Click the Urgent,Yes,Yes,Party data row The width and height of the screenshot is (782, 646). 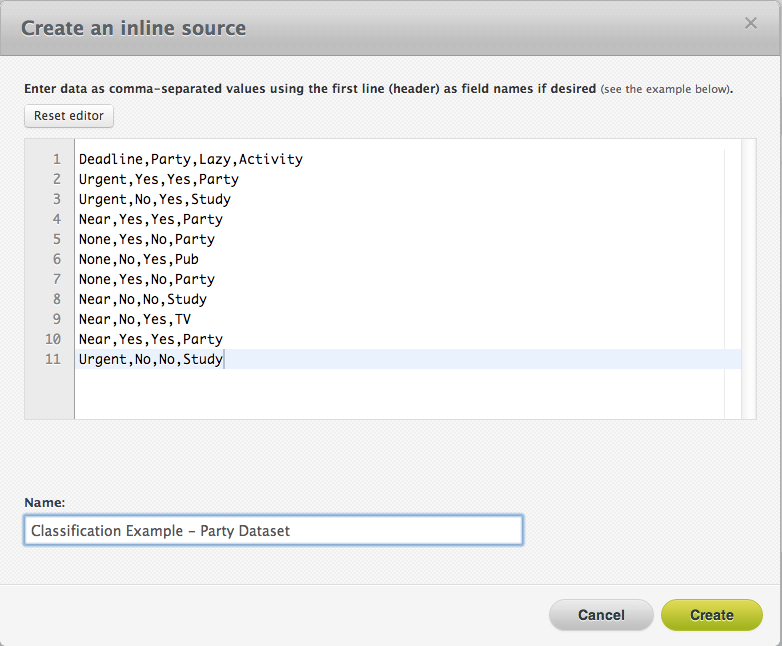pyautogui.click(x=158, y=179)
